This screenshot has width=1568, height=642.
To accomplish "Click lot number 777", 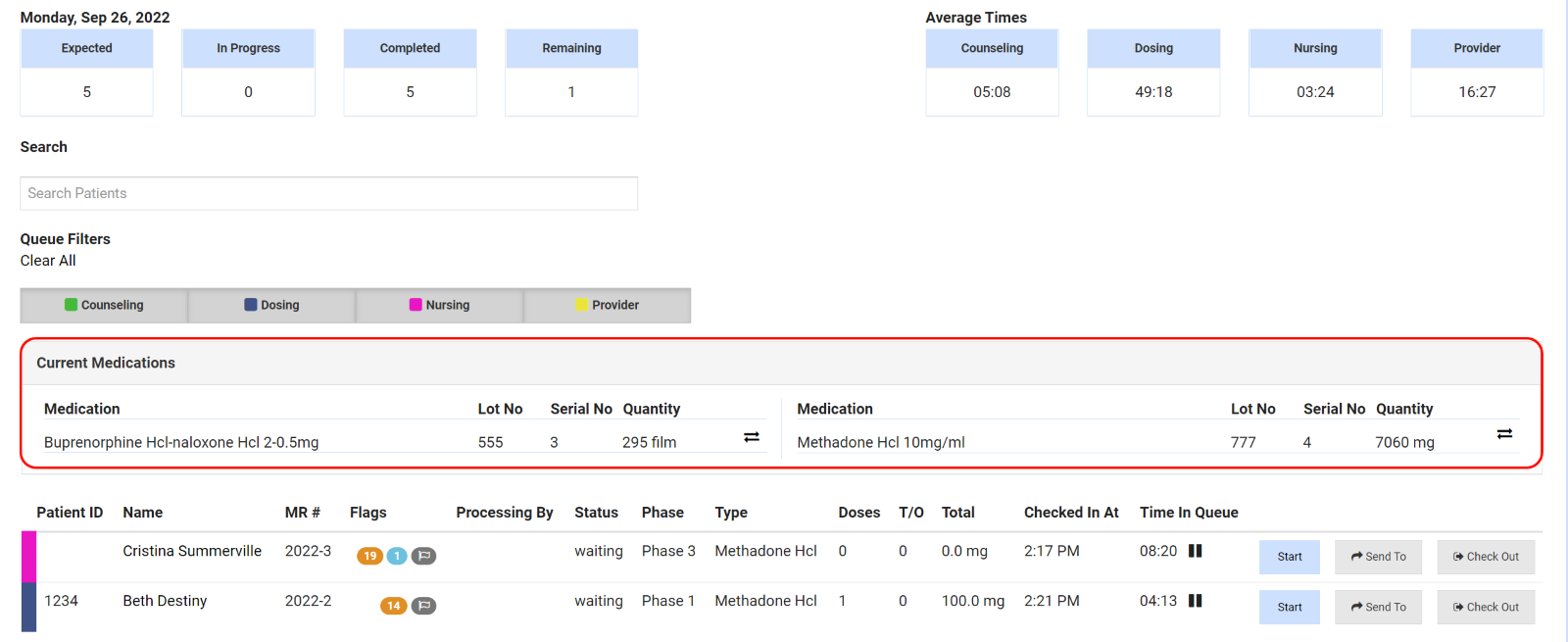I will 1243,442.
